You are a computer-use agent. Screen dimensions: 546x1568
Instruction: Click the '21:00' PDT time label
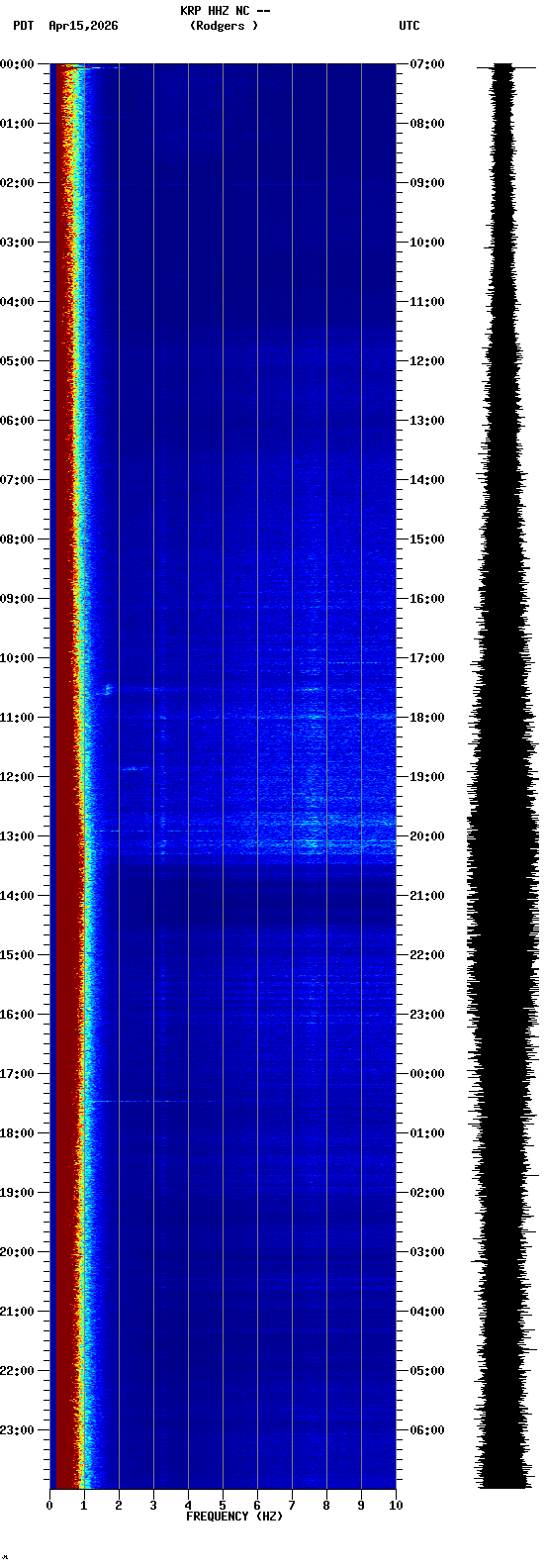(x=17, y=1312)
